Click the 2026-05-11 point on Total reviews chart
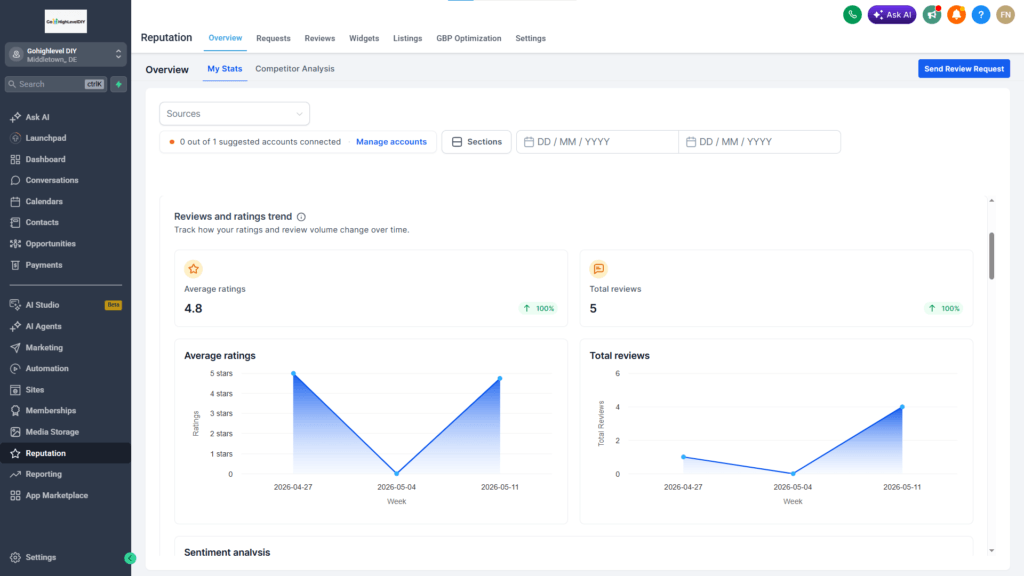 902,407
